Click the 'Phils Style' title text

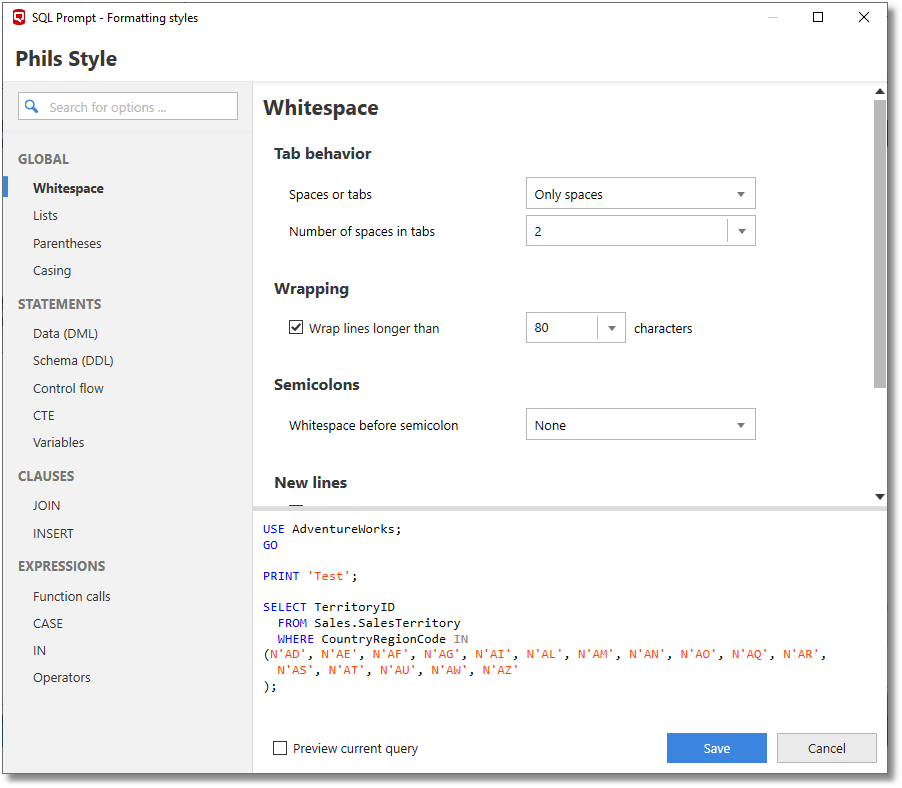coord(66,59)
